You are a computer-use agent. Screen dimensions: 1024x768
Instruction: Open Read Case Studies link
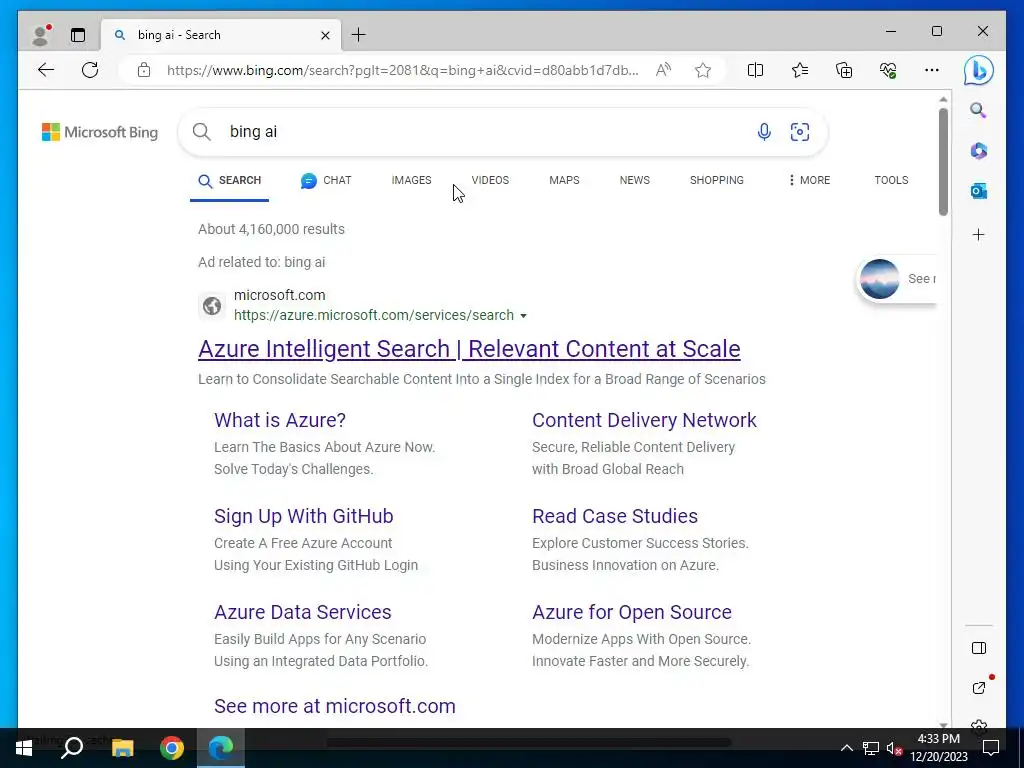point(615,516)
